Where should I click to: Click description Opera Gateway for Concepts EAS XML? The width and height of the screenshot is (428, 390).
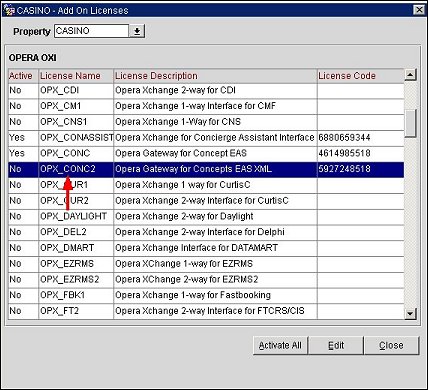coord(193,169)
